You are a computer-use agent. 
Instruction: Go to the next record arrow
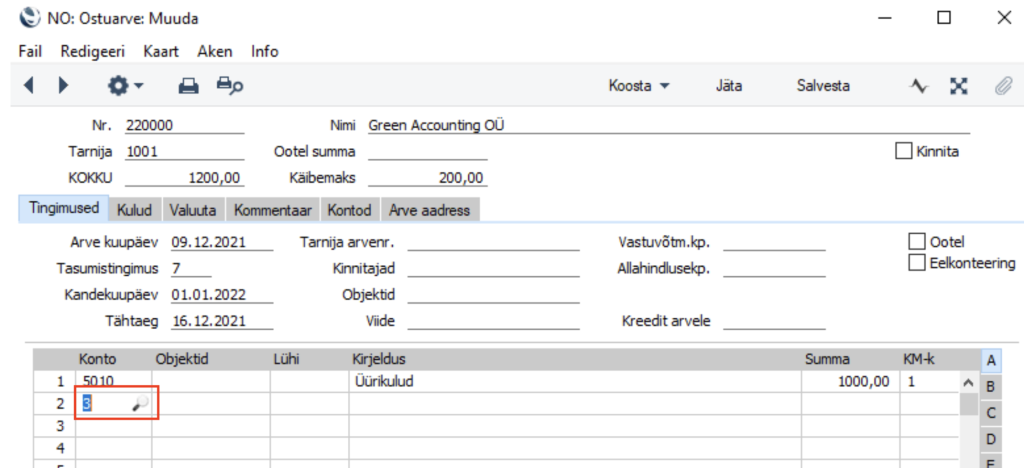pyautogui.click(x=63, y=87)
